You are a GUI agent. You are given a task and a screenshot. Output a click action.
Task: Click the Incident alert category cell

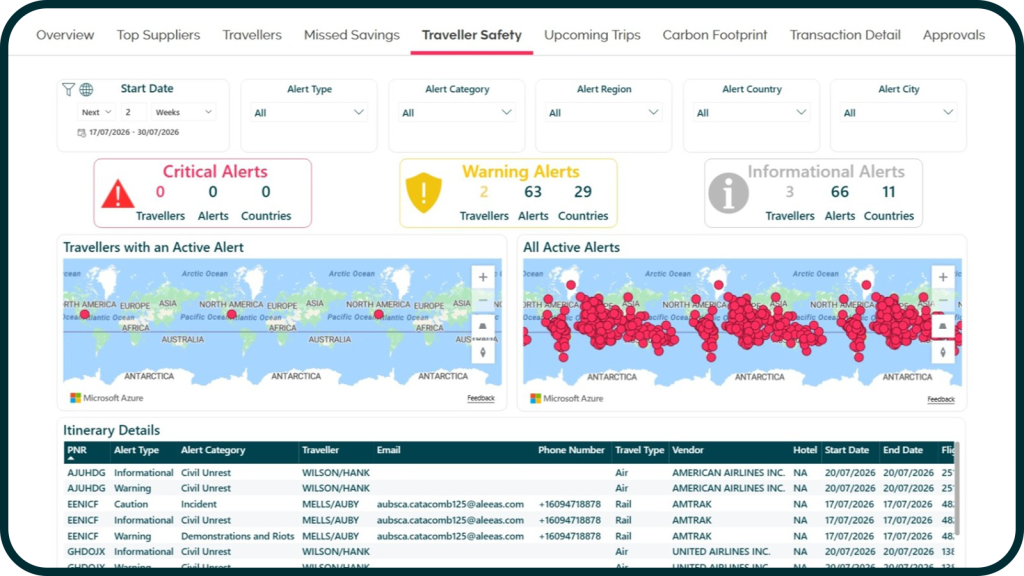(199, 504)
